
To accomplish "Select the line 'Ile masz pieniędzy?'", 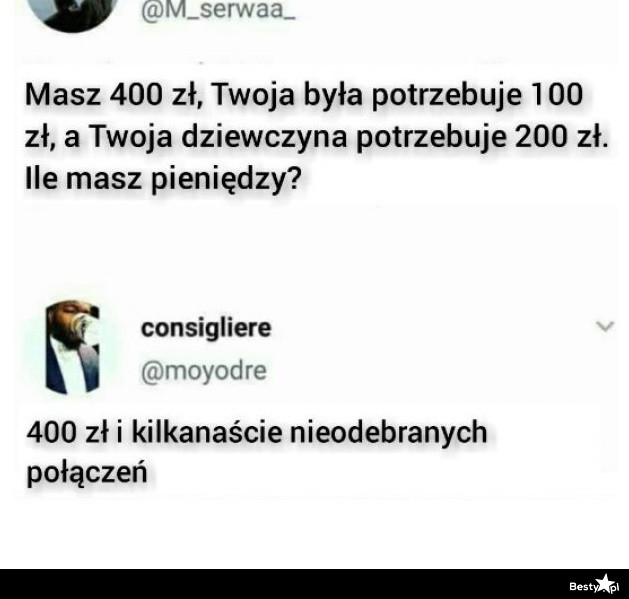I will coord(163,179).
